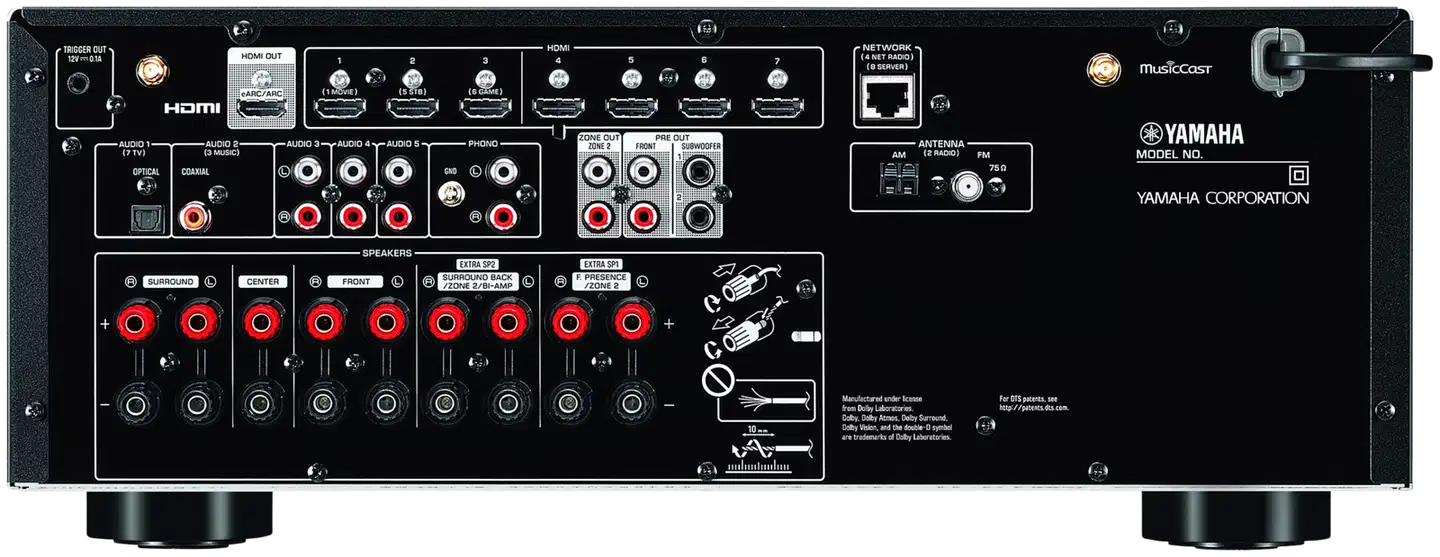Click the ZONE 2 out red jack
This screenshot has height=557, width=1440.
pyautogui.click(x=599, y=215)
